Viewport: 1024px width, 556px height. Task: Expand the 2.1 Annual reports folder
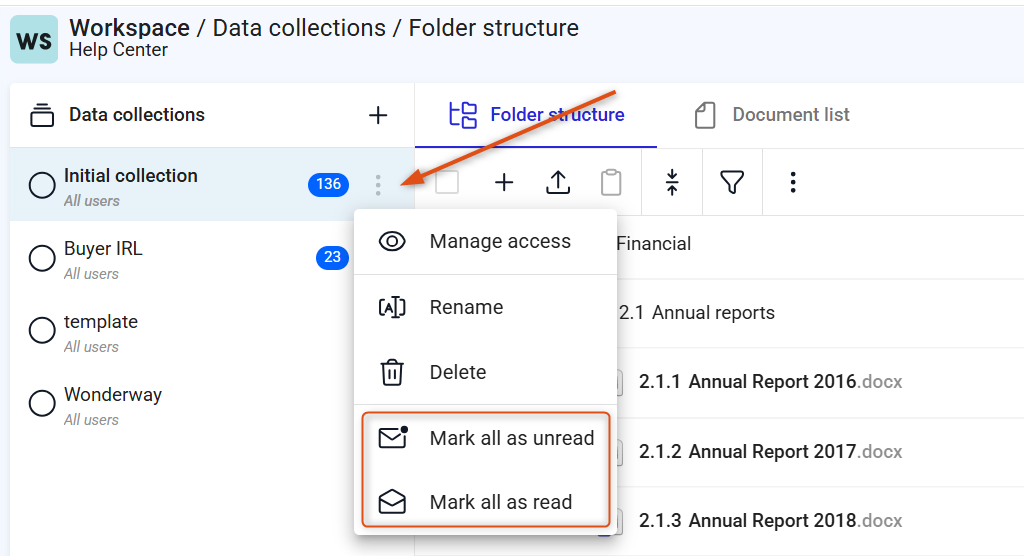[x=696, y=313]
